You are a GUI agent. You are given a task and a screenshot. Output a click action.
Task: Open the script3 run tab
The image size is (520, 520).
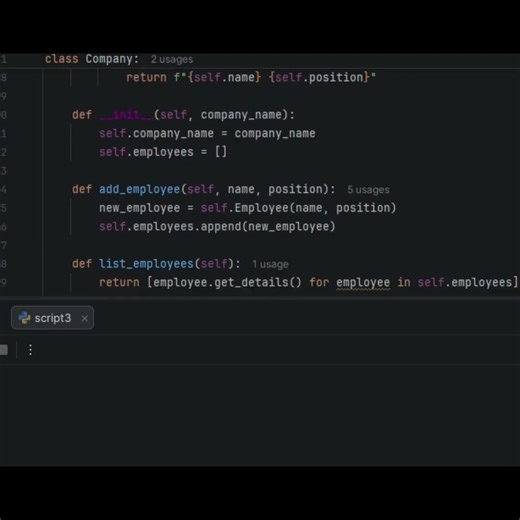pyautogui.click(x=52, y=318)
